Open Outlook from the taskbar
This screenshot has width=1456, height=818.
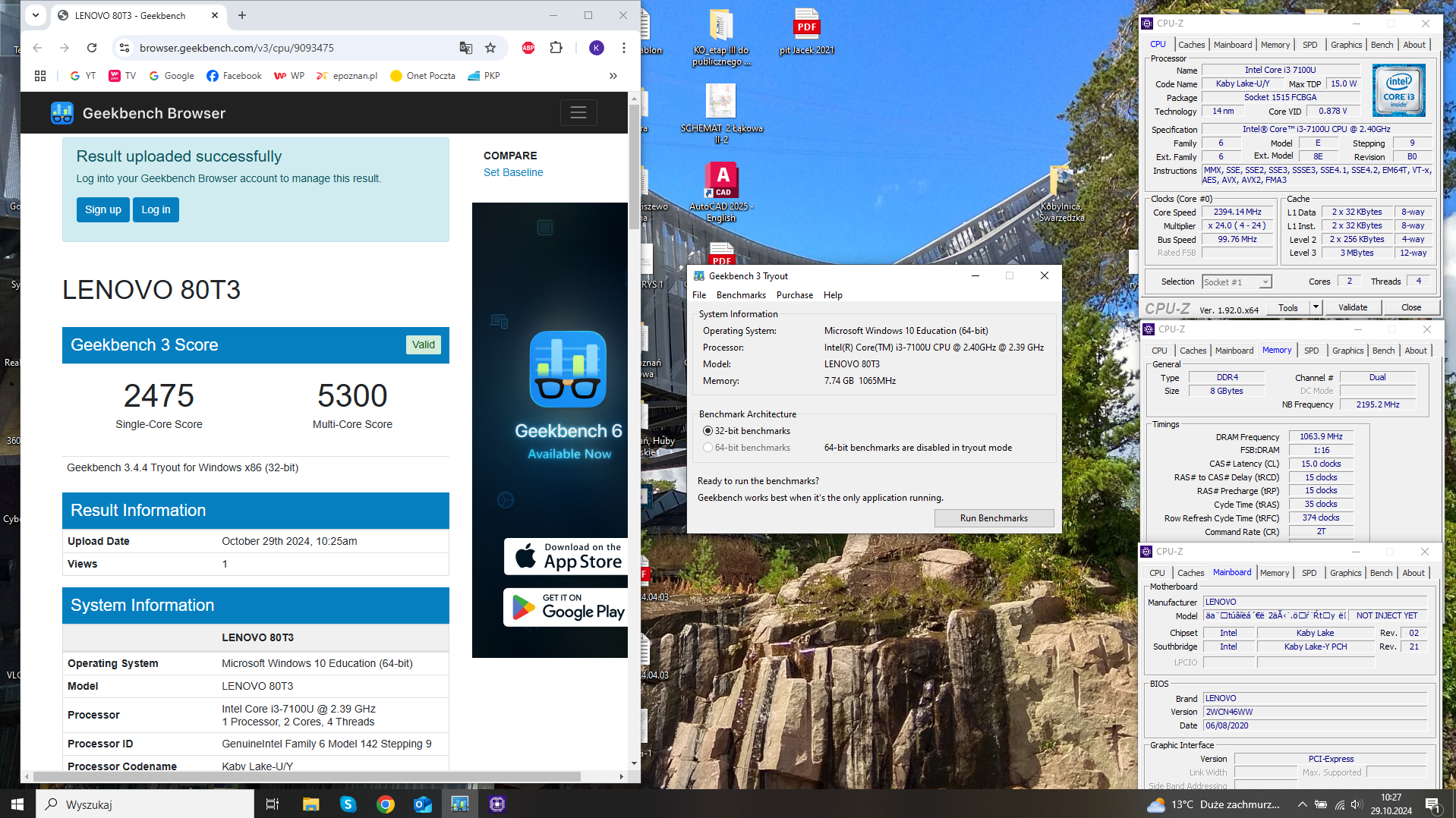click(x=423, y=804)
